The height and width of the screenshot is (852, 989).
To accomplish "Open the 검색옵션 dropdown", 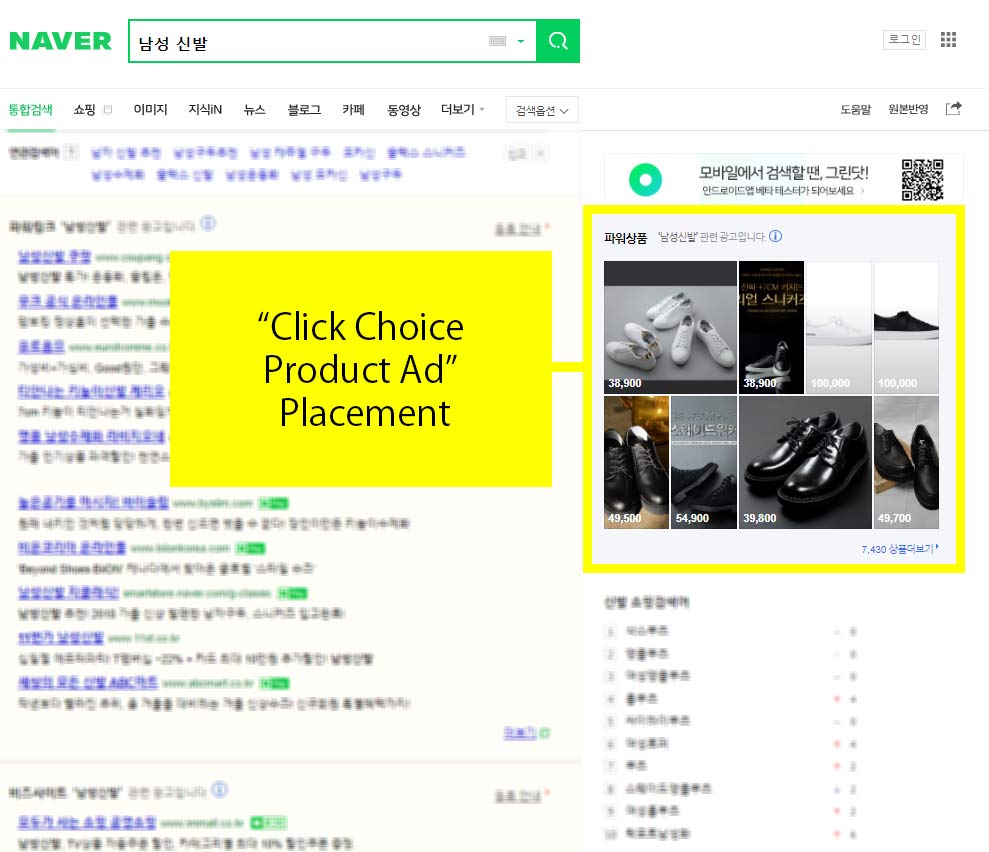I will point(542,110).
